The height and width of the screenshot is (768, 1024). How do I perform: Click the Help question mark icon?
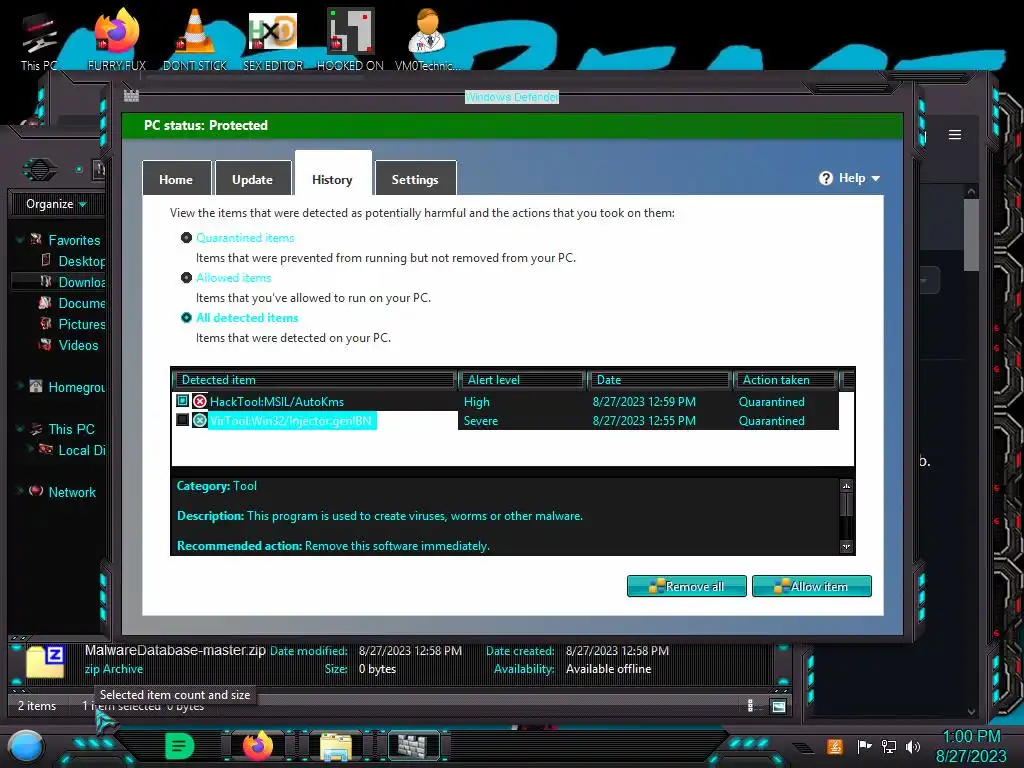pos(825,178)
